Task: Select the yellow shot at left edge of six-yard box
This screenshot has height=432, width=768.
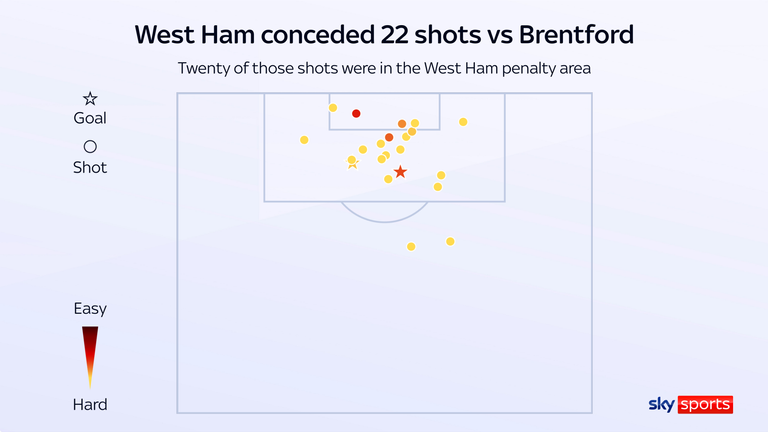Action: tap(333, 108)
